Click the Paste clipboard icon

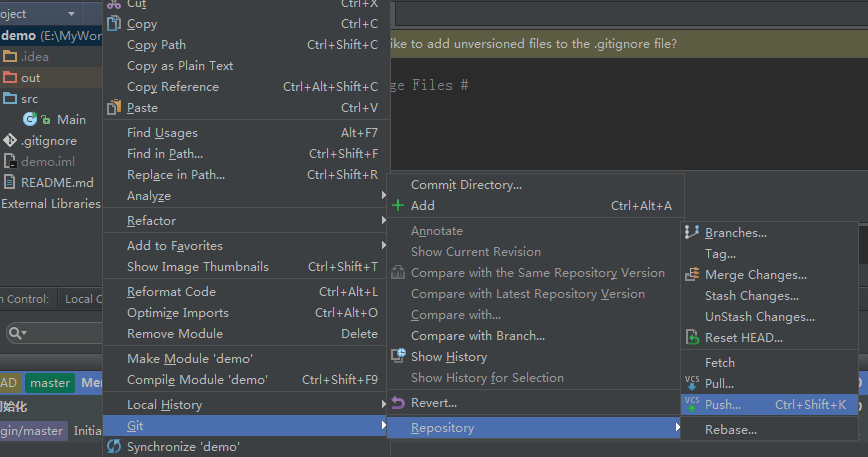pyautogui.click(x=114, y=108)
